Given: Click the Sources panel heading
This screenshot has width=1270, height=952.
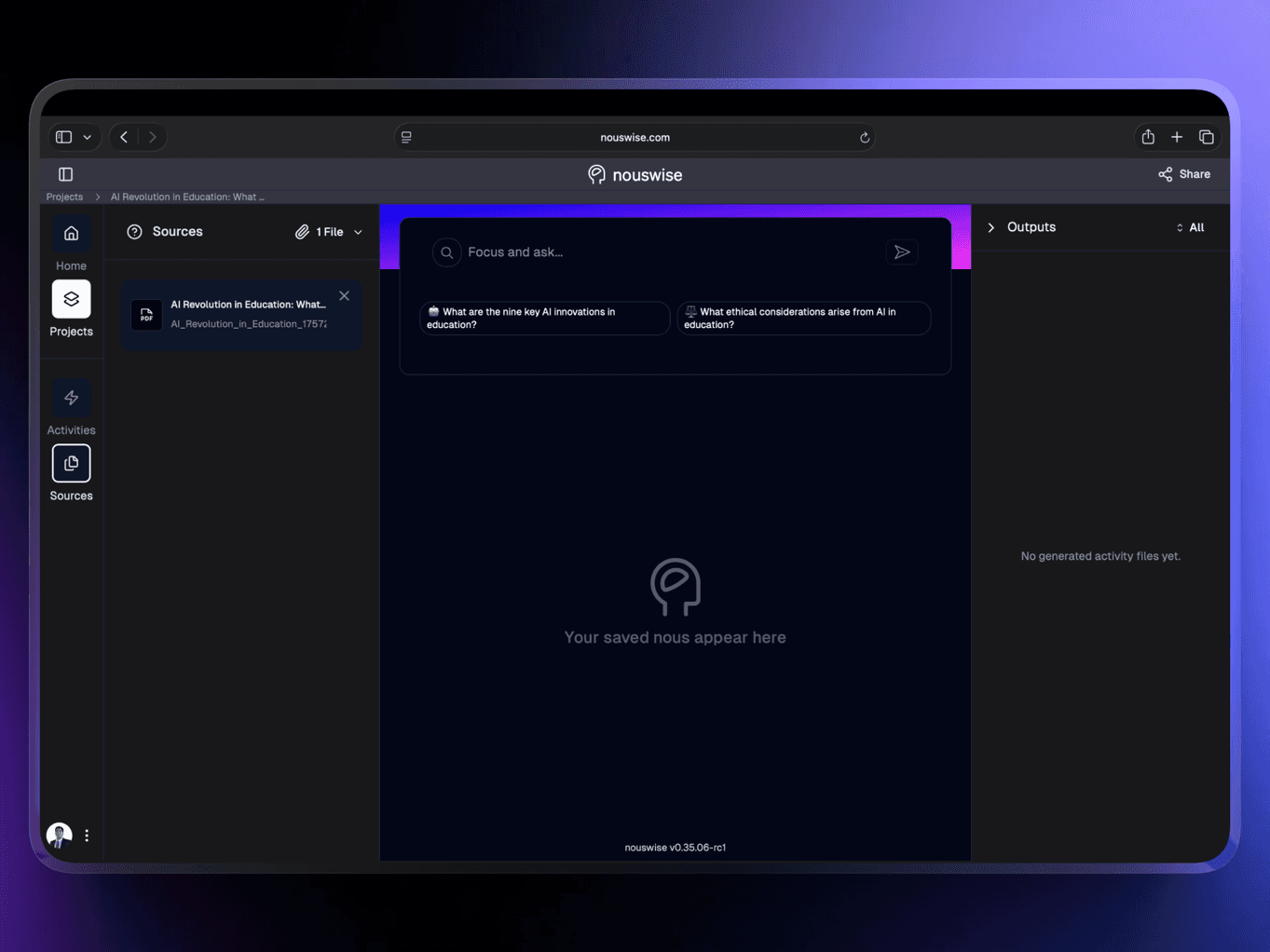Looking at the screenshot, I should pos(177,232).
